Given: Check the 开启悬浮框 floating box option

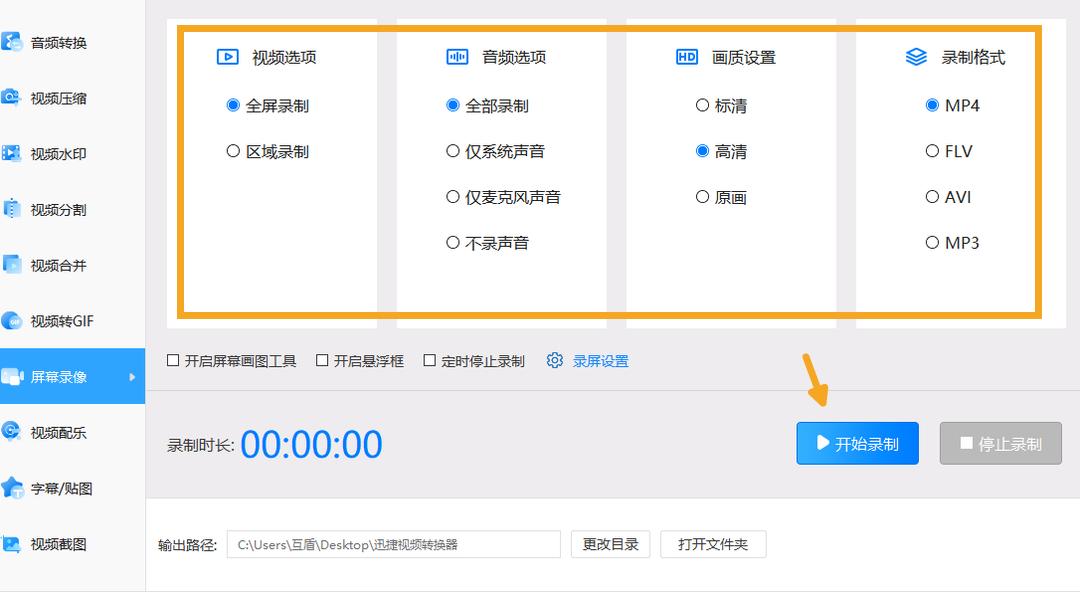Looking at the screenshot, I should point(323,360).
